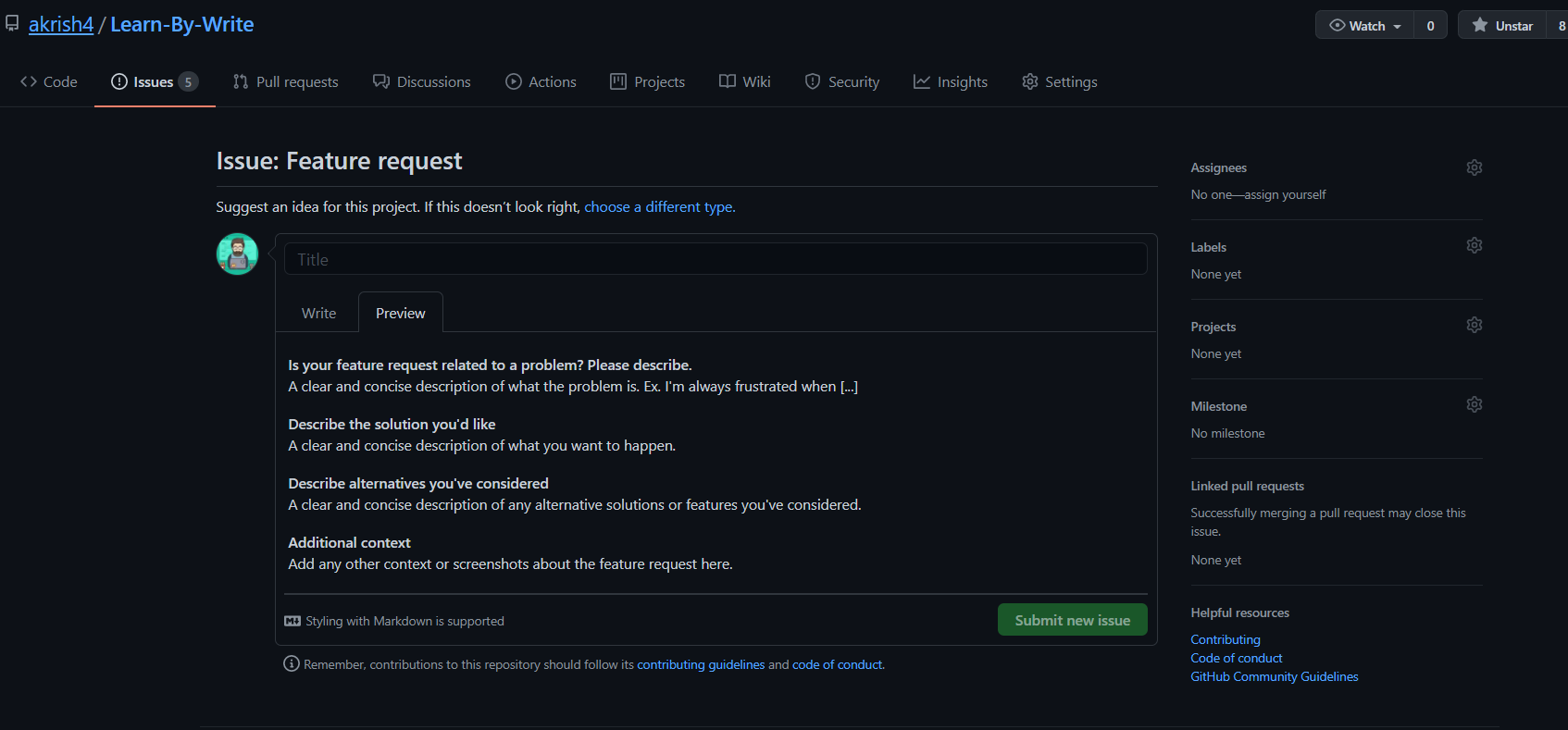Click the Linked pull requests heading

pos(1248,486)
